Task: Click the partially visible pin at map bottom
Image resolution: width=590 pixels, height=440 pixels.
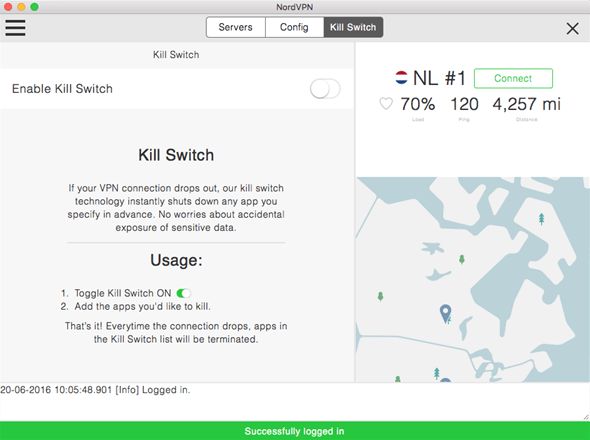Action: 446,380
